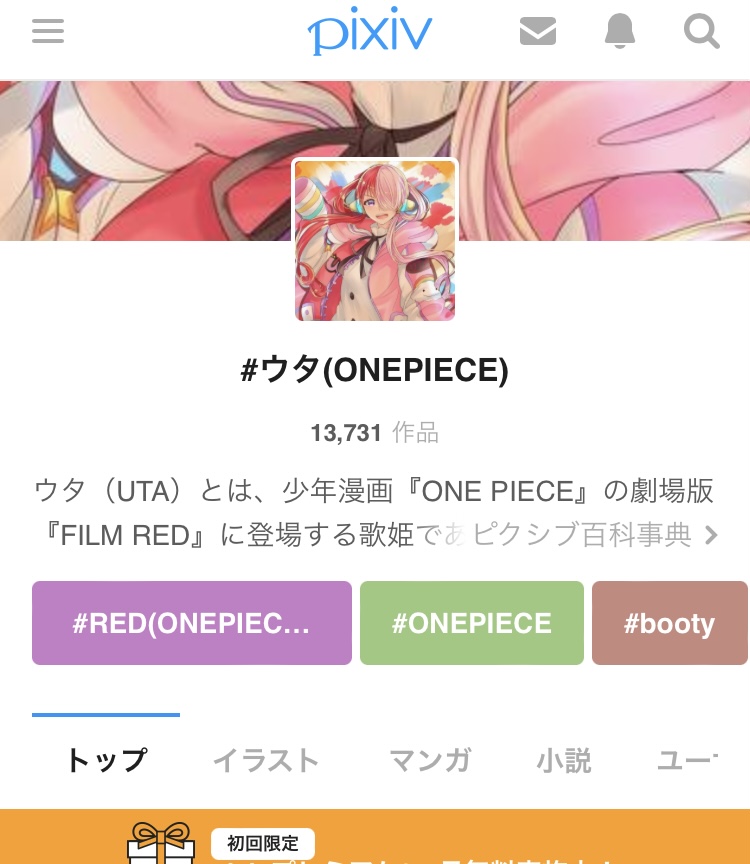Switch to the トップ tab
This screenshot has height=864, width=750.
pos(106,760)
